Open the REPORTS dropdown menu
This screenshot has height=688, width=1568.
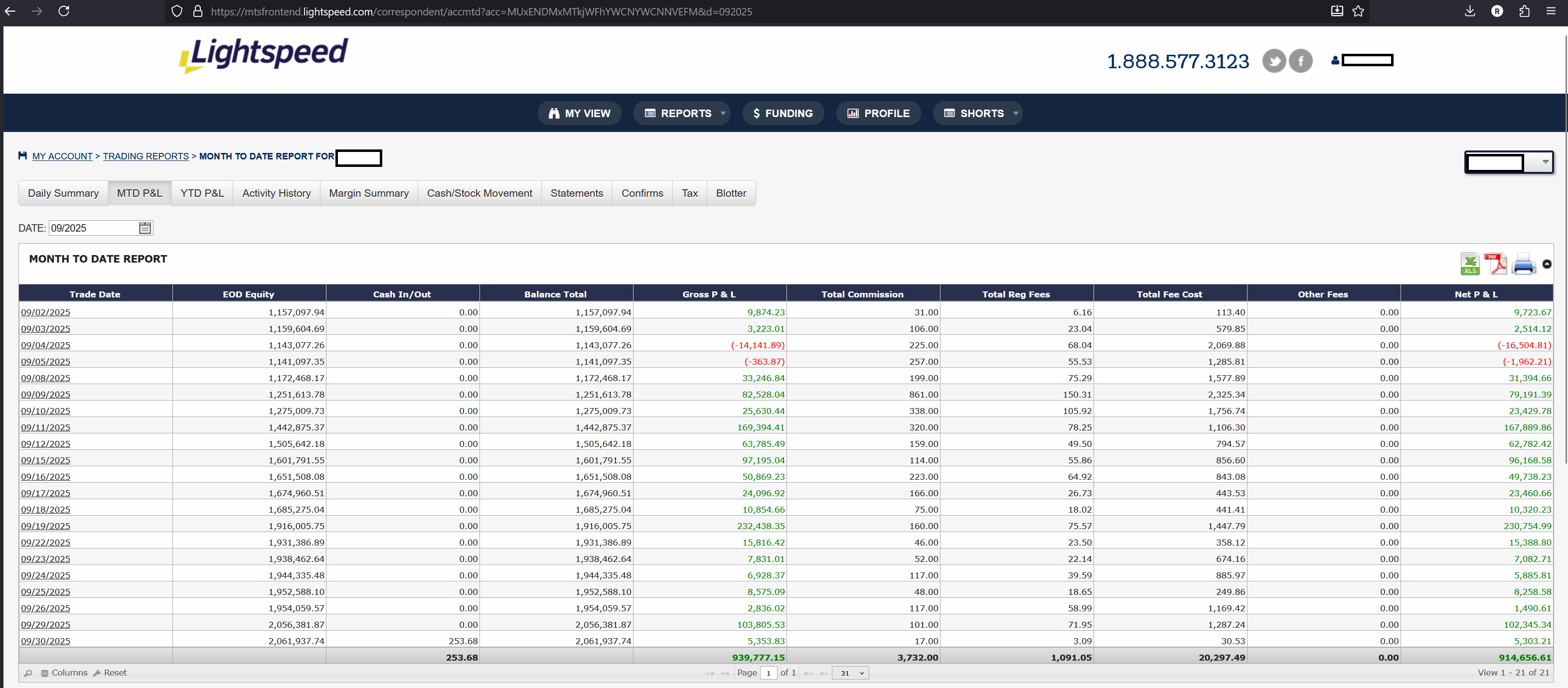pyautogui.click(x=684, y=113)
